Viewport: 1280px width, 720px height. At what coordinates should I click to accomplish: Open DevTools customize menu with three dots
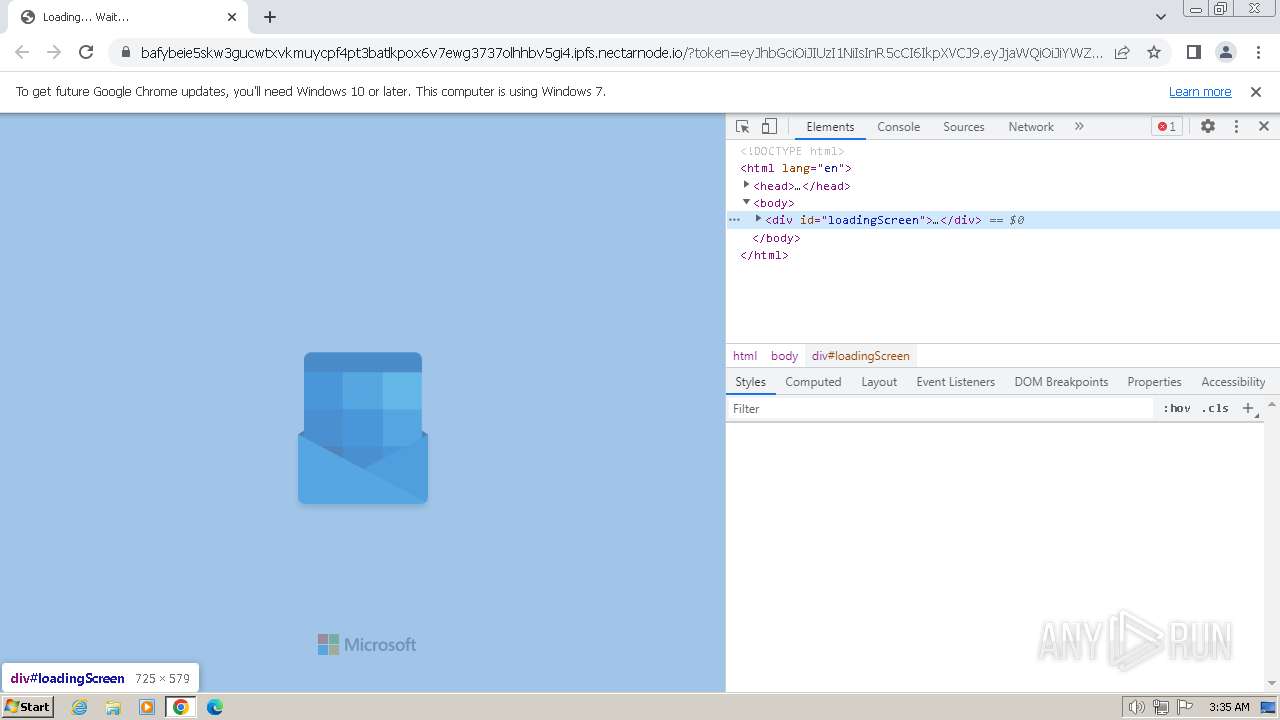point(1236,127)
